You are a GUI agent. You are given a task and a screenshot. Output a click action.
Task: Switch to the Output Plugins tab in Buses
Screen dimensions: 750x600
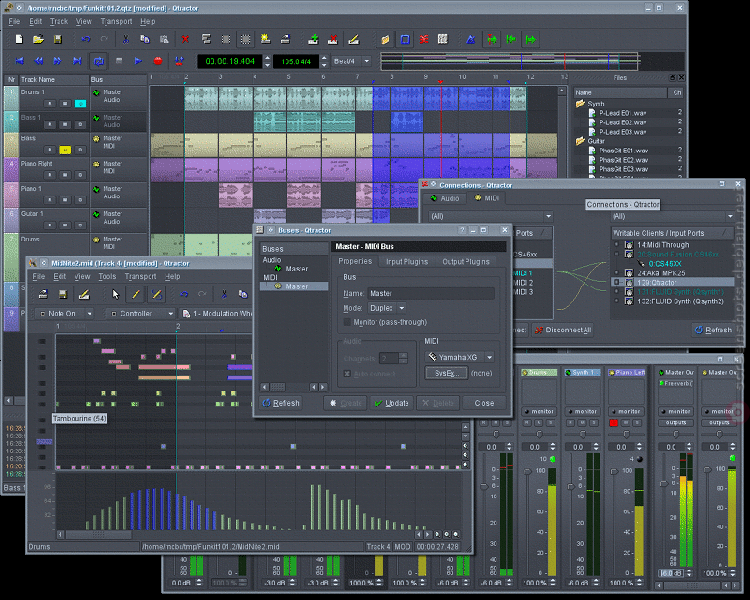[x=466, y=262]
